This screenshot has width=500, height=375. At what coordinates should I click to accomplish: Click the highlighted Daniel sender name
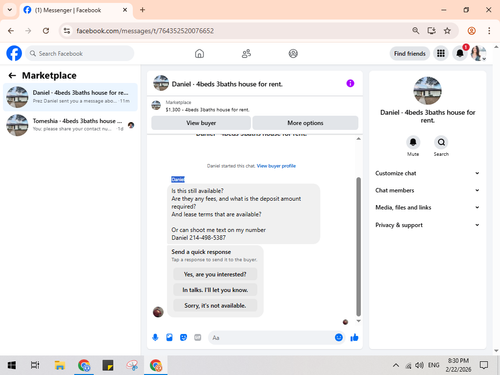(x=178, y=179)
